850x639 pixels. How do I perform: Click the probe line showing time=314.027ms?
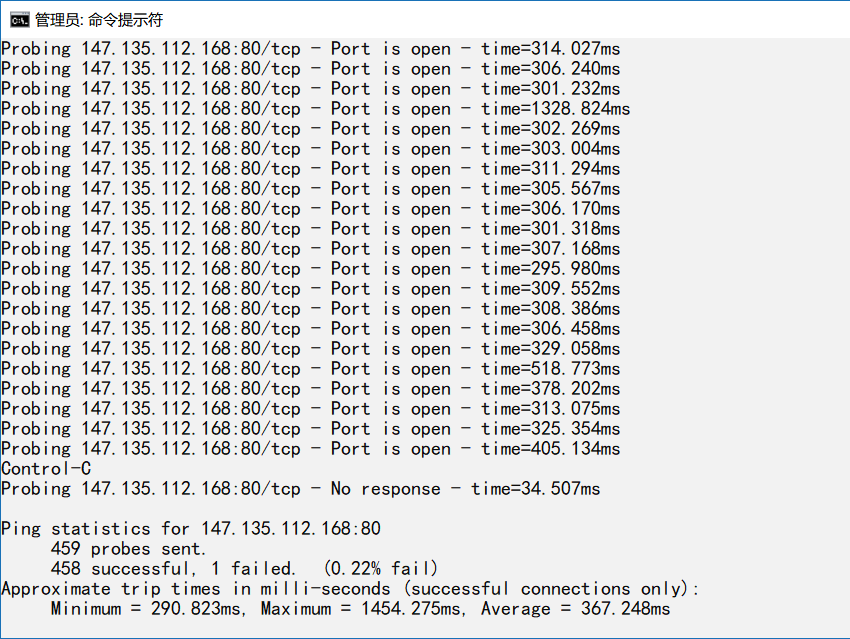tap(310, 49)
